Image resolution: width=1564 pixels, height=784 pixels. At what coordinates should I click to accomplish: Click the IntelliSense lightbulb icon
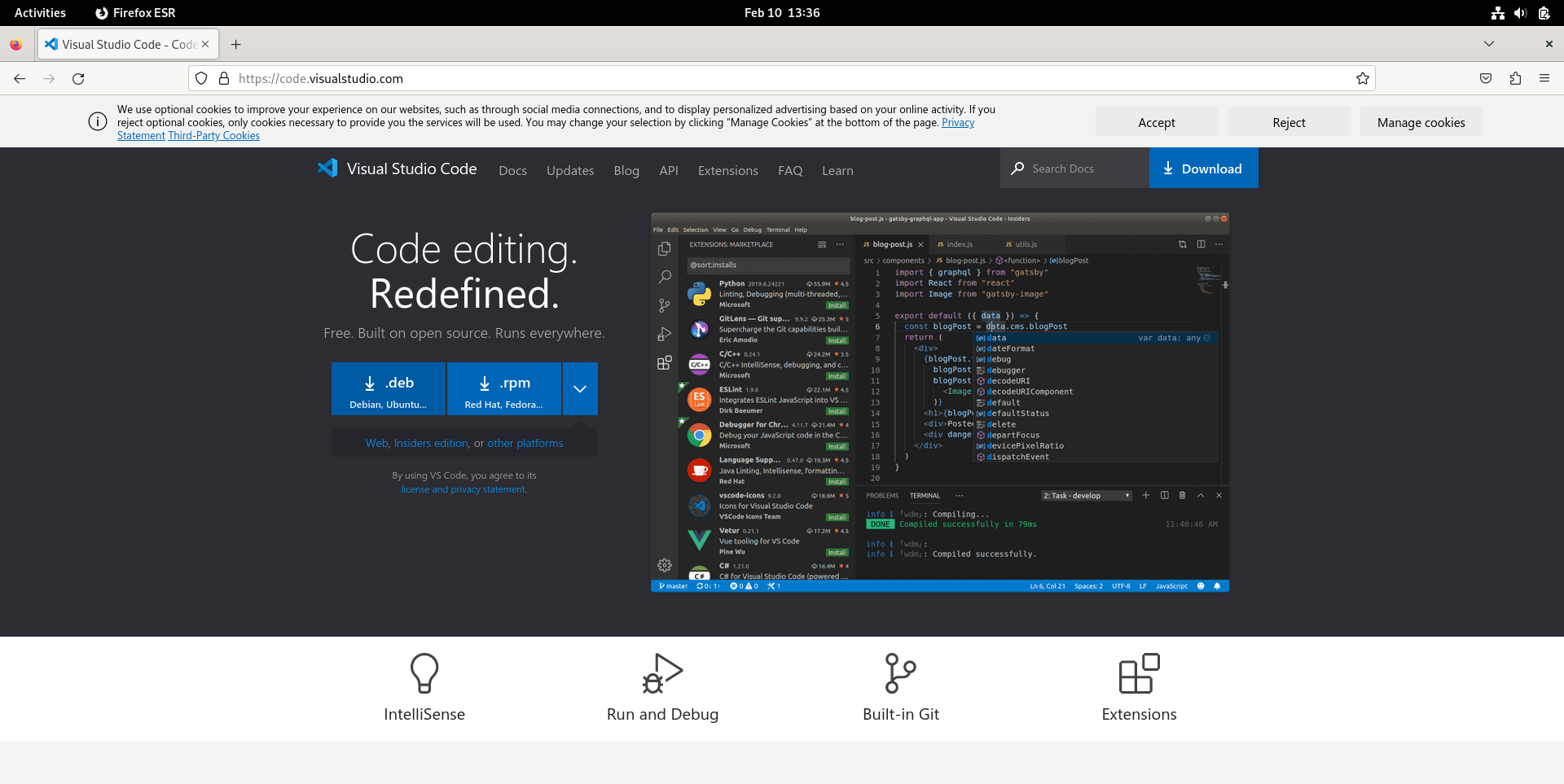point(424,673)
